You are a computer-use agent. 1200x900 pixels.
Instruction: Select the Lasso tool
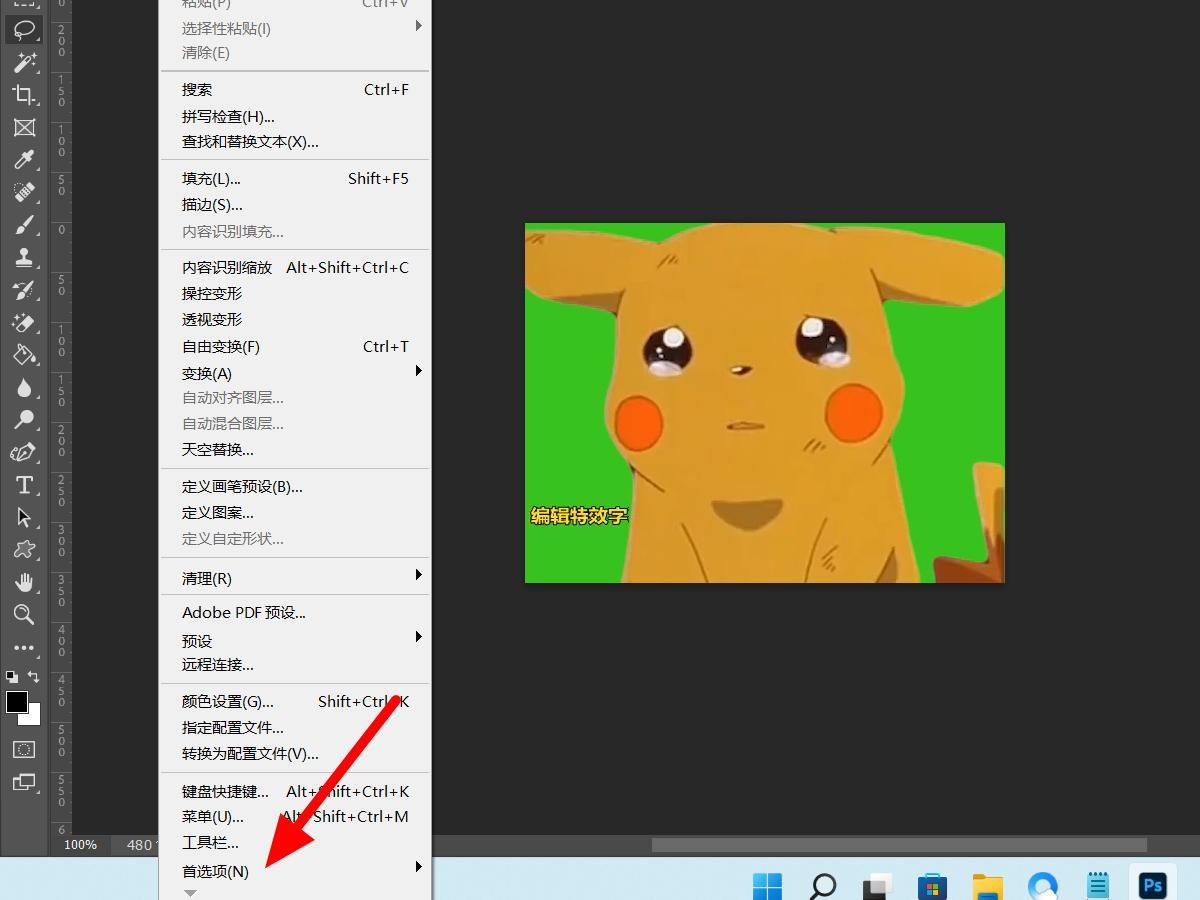(x=25, y=30)
